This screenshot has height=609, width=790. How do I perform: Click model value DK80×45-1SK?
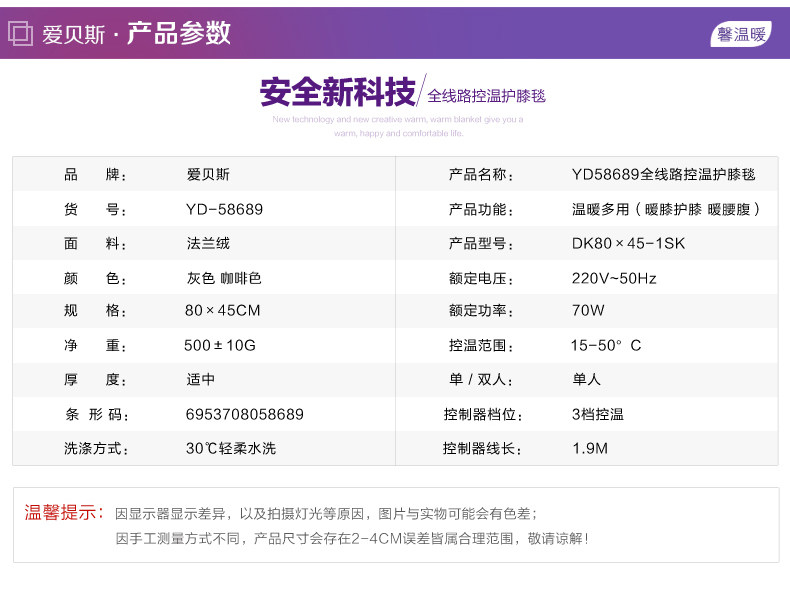pos(628,244)
